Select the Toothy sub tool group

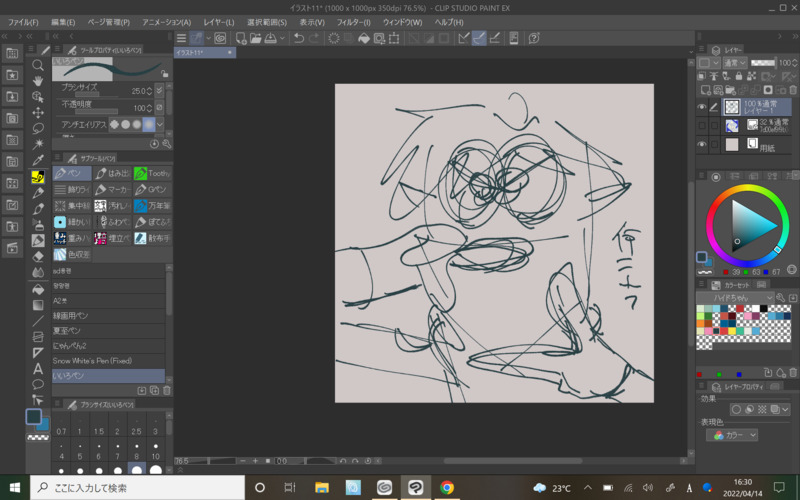point(153,173)
